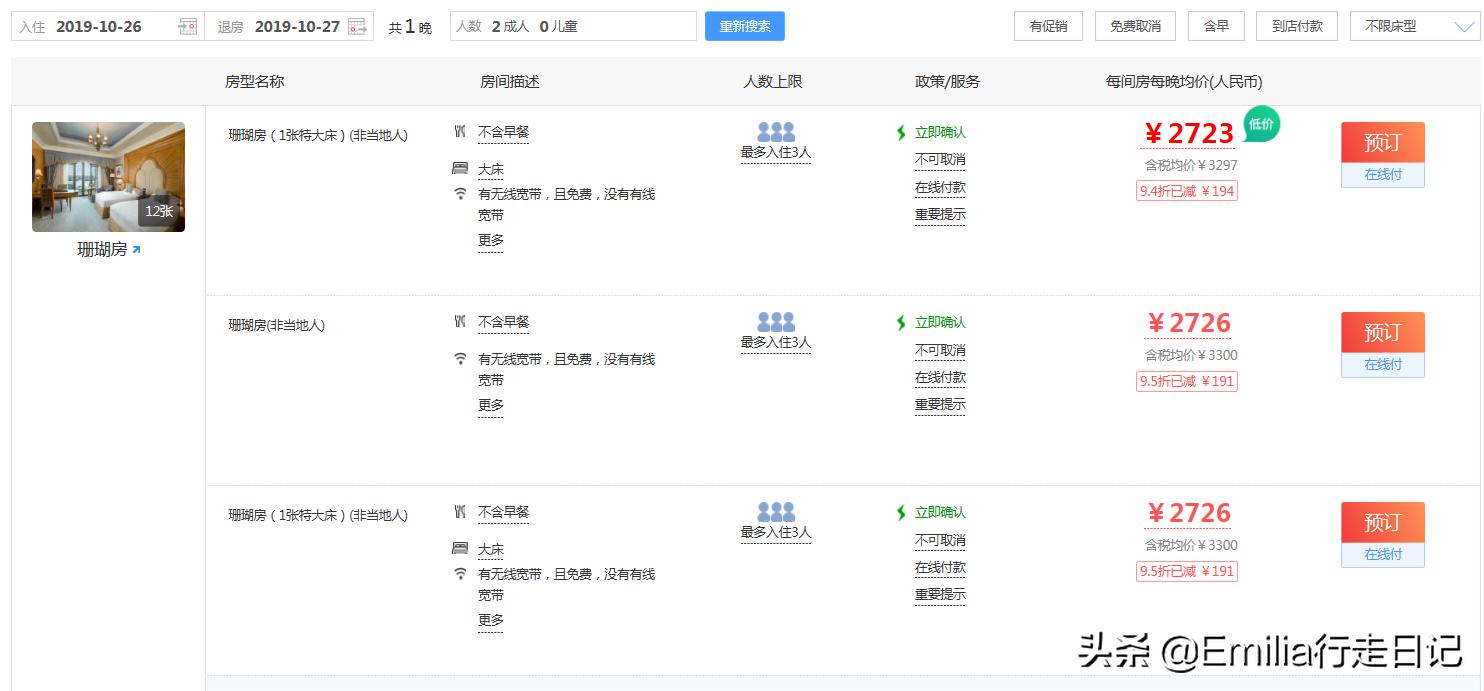1484x691 pixels.
Task: Click the WiFi icon in first room row
Action: click(460, 194)
